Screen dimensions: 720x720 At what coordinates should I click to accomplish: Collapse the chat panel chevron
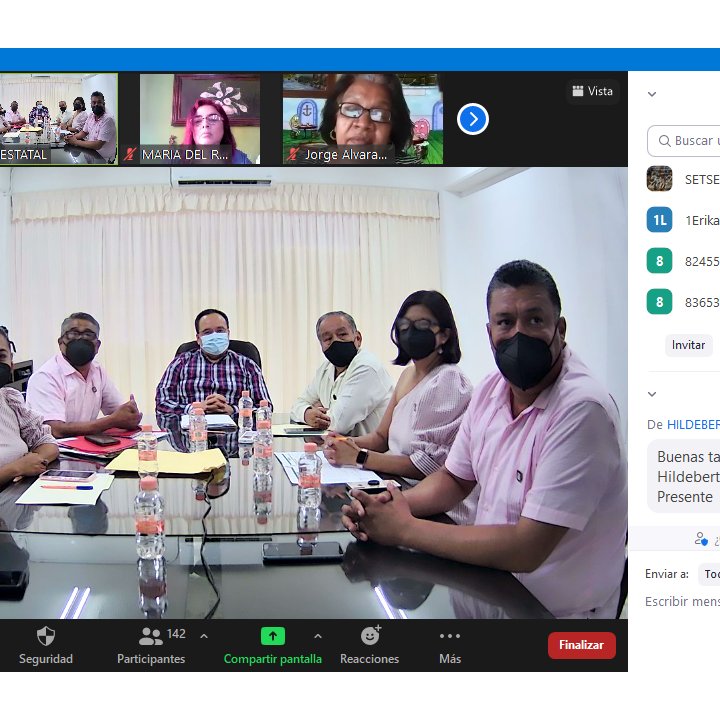(652, 394)
